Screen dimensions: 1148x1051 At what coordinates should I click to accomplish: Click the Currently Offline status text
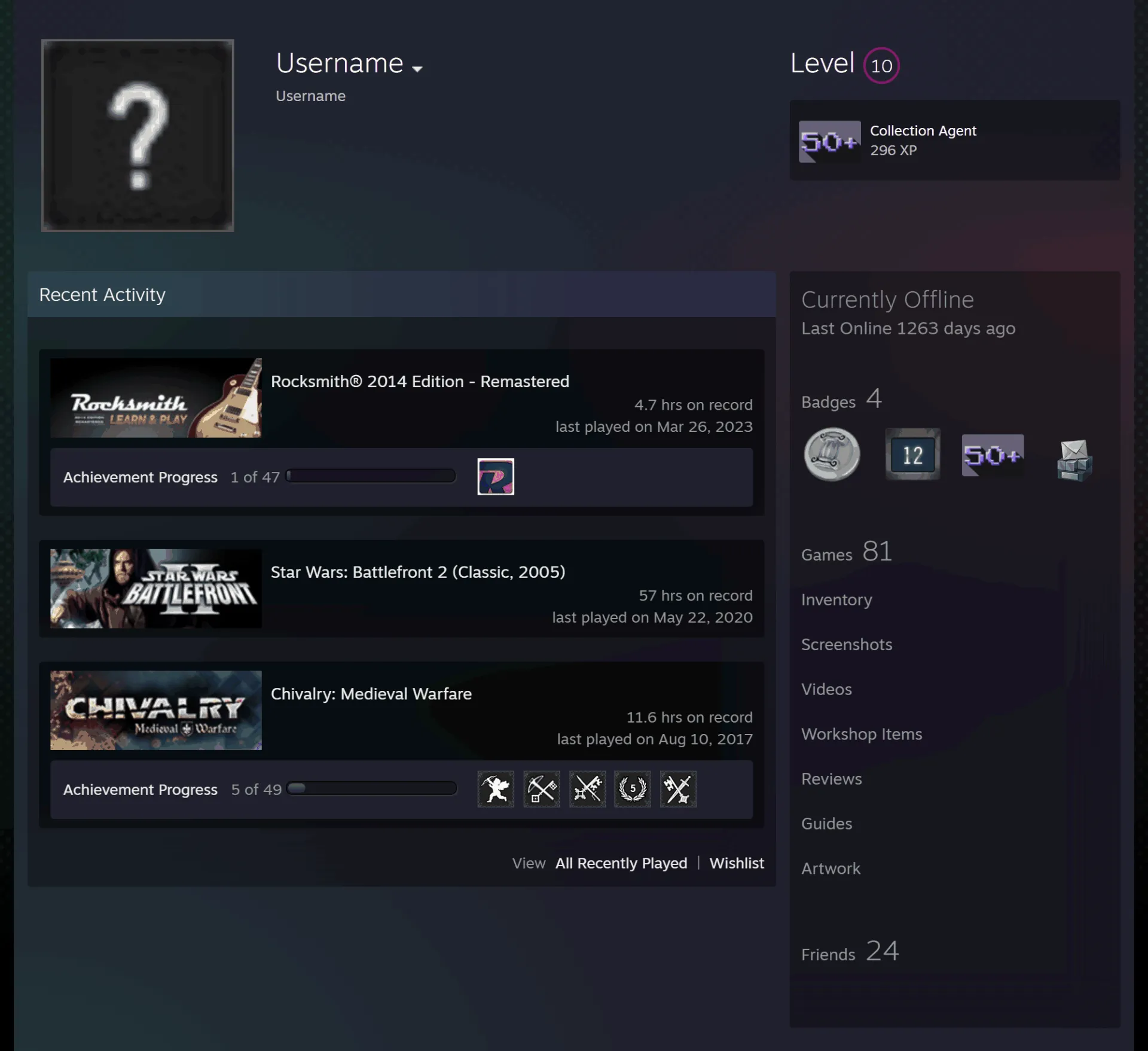887,300
